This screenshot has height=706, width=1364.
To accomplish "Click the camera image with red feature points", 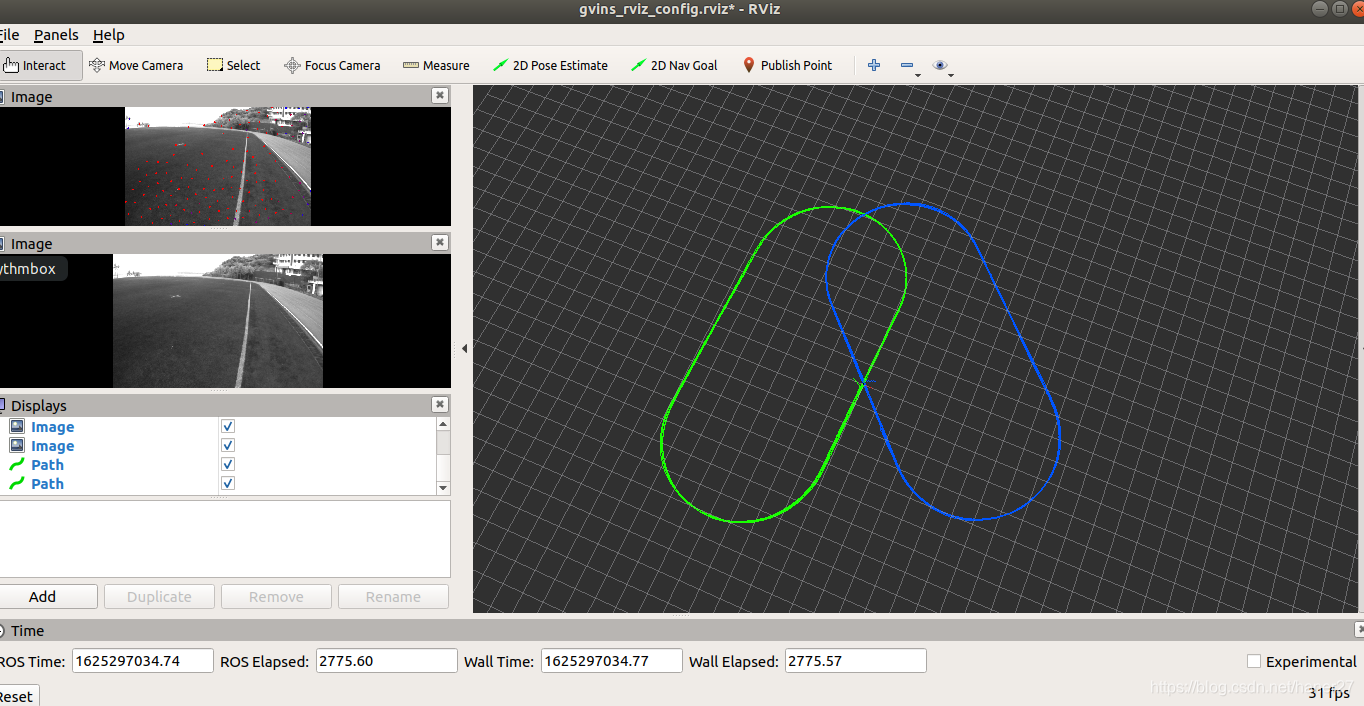I will (218, 167).
